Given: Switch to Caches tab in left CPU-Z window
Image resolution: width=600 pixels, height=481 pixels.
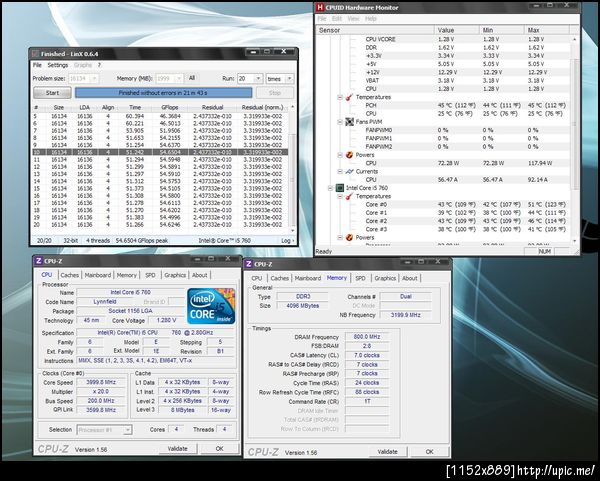Looking at the screenshot, I should tap(70, 275).
